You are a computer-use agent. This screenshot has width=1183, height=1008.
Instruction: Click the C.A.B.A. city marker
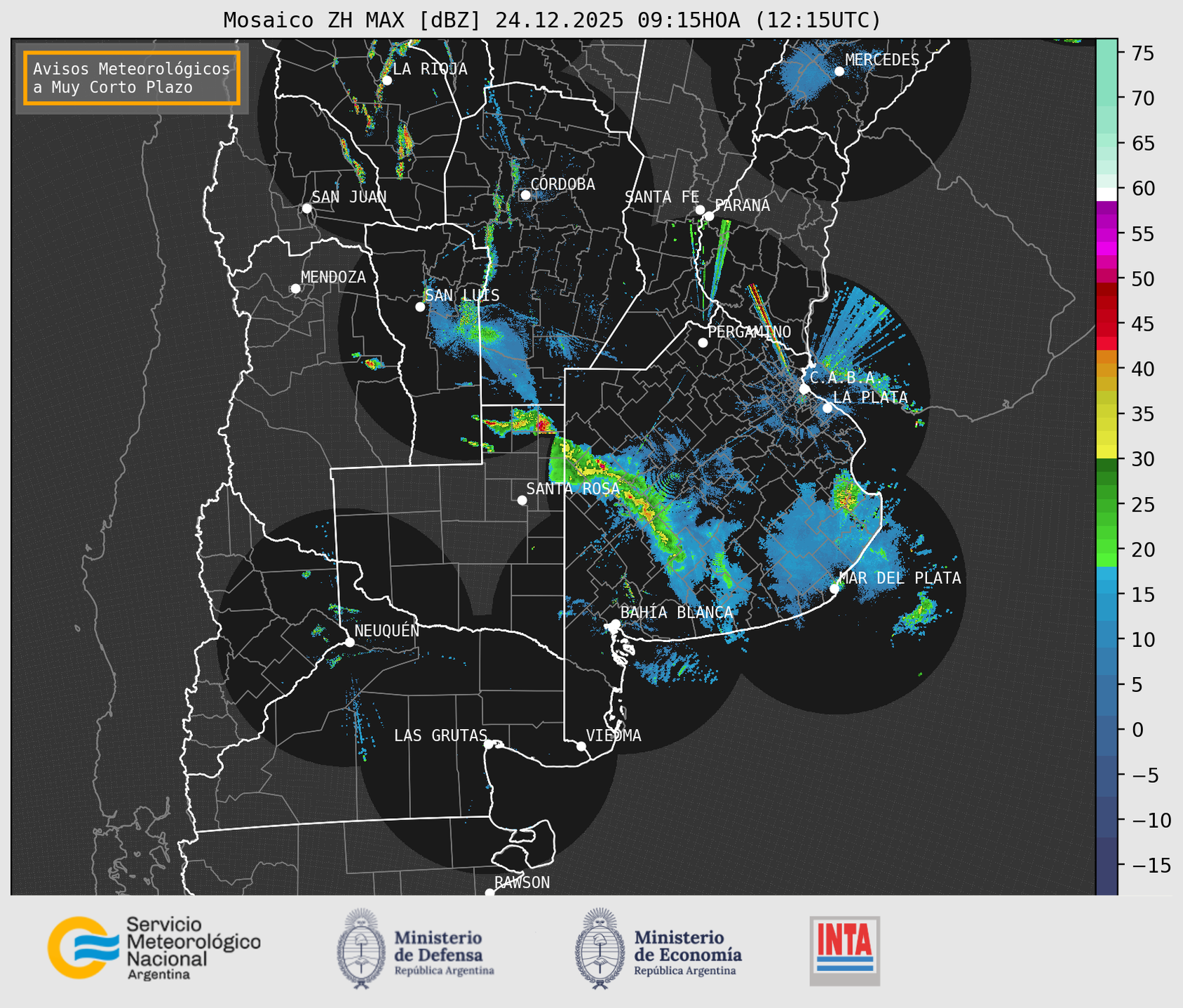click(804, 389)
